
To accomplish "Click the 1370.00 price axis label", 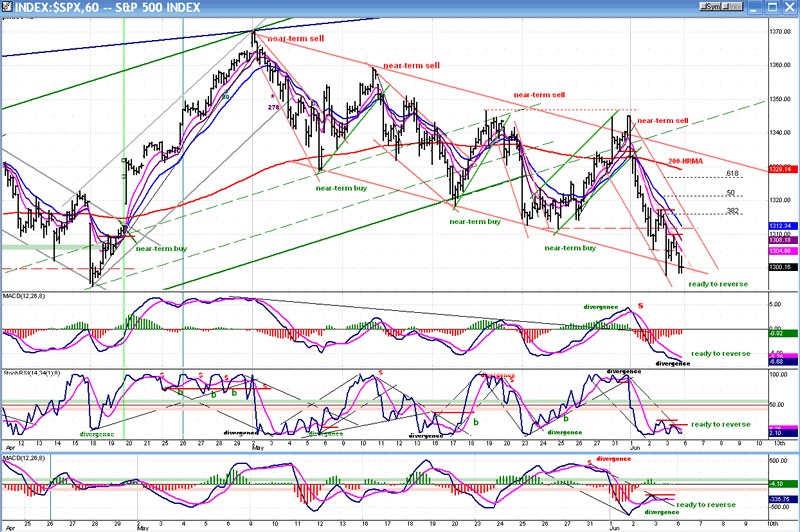I will [x=780, y=32].
